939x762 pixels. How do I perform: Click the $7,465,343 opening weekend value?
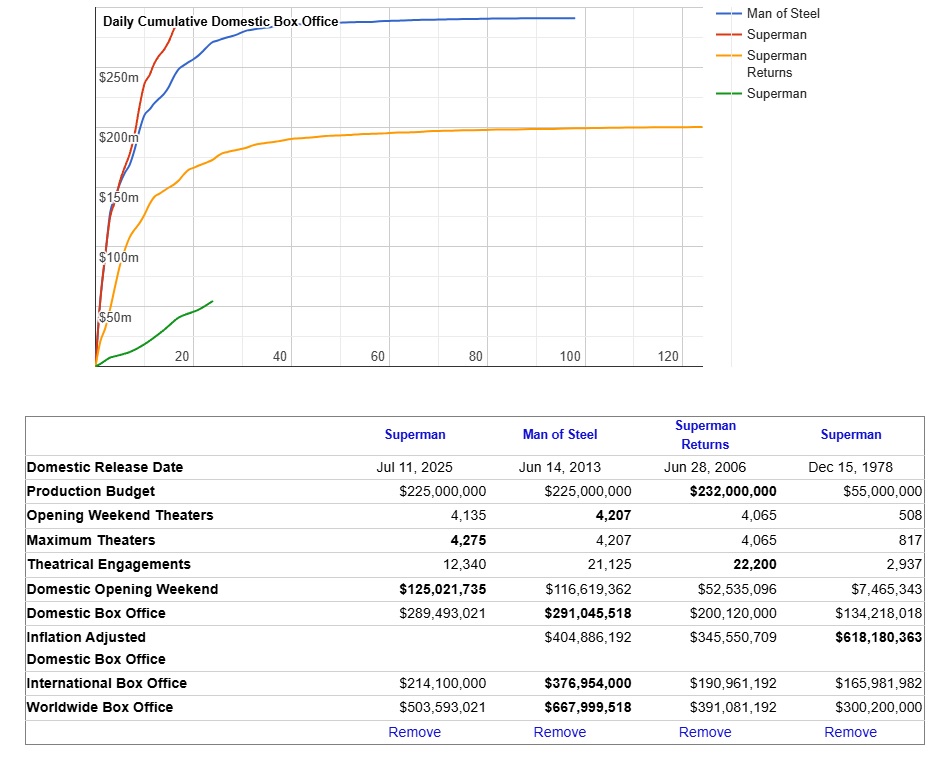click(x=886, y=589)
